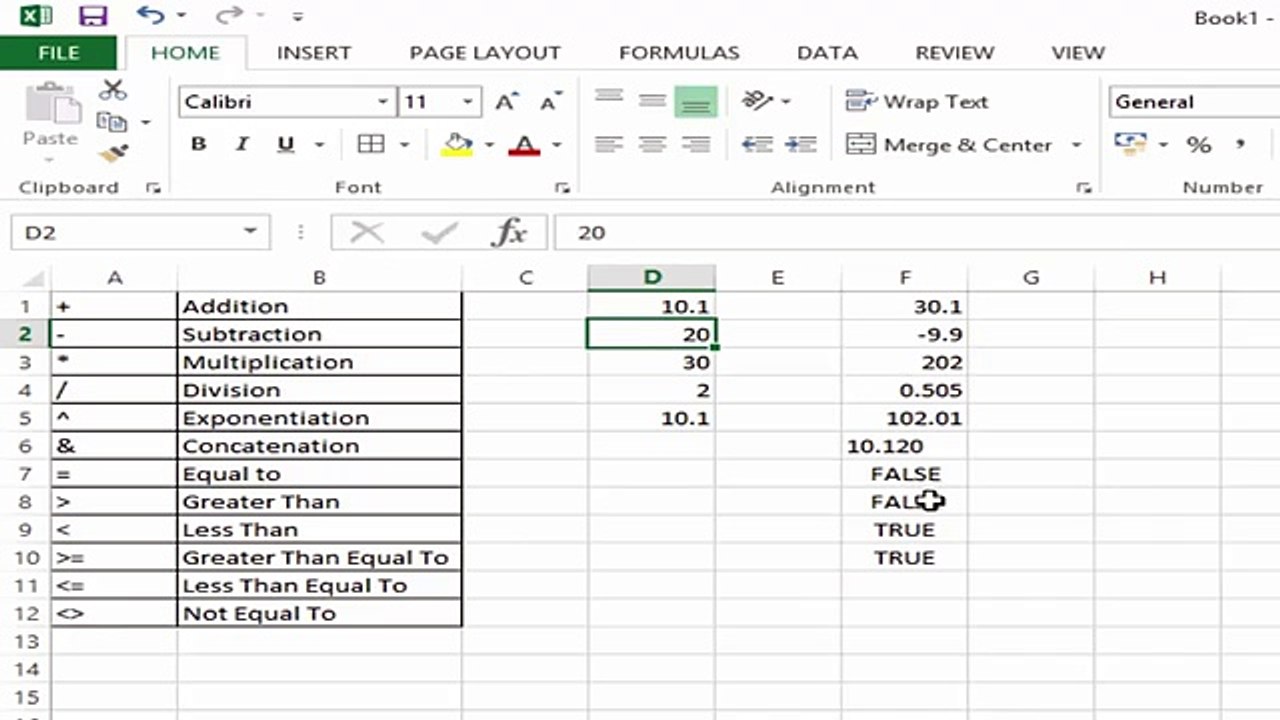Toggle Center alignment

tap(652, 145)
